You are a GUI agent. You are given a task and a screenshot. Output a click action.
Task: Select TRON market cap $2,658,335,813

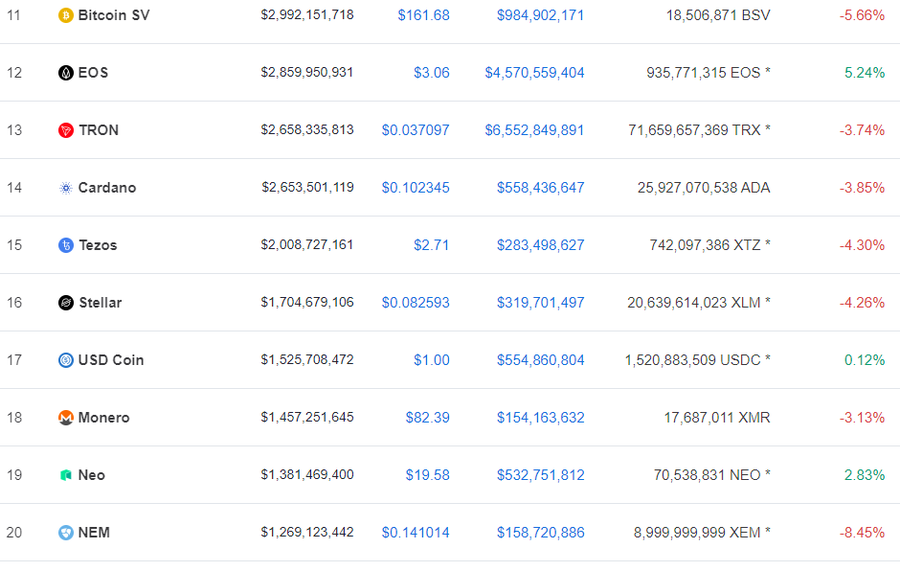[307, 130]
